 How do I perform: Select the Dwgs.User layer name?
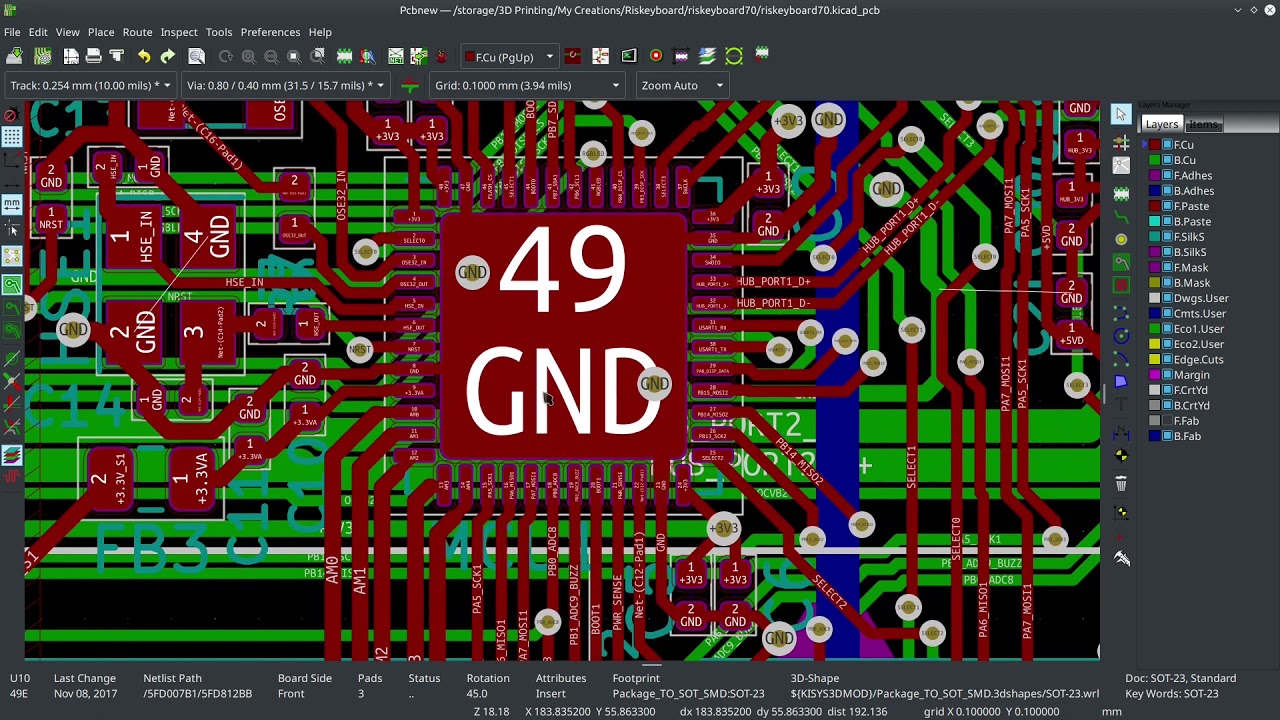point(1201,298)
